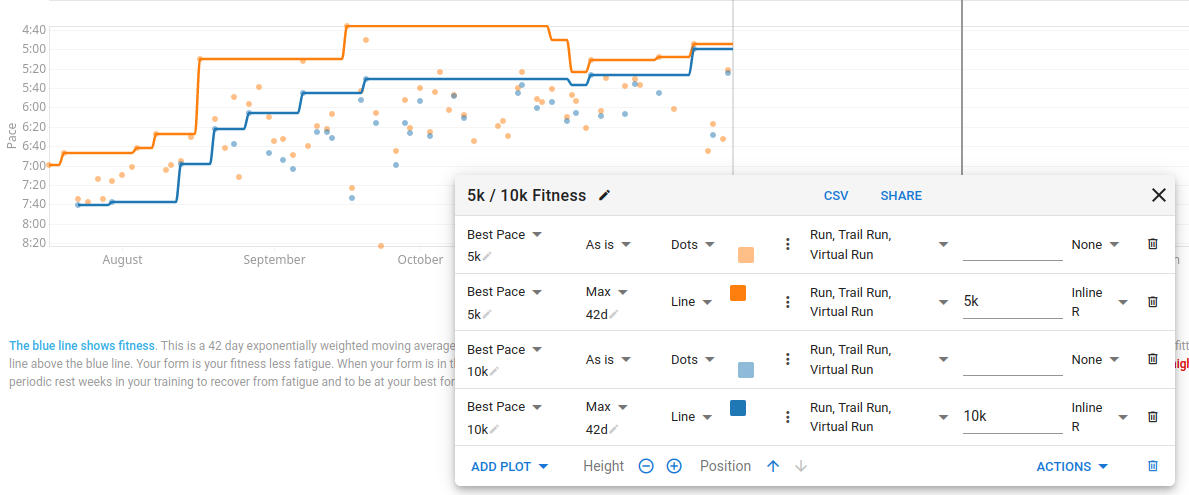Screen dimensions: 1189x495
Task: Delete the 5k dots plot row
Action: (1153, 244)
